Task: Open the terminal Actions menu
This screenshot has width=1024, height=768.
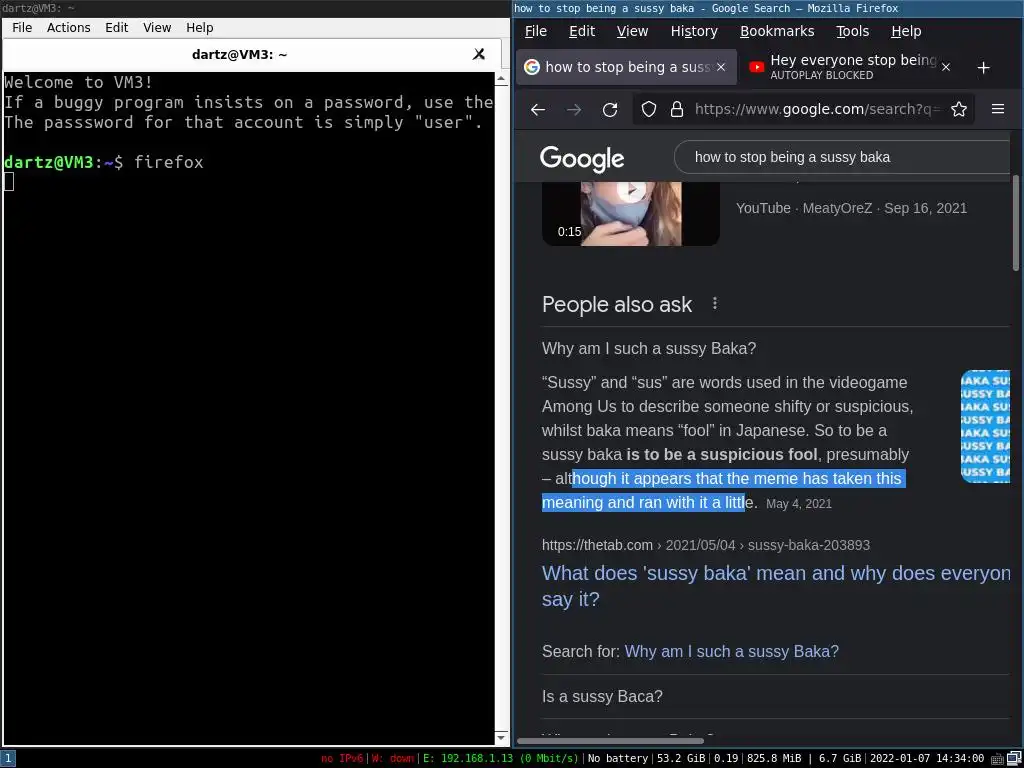Action: click(69, 27)
